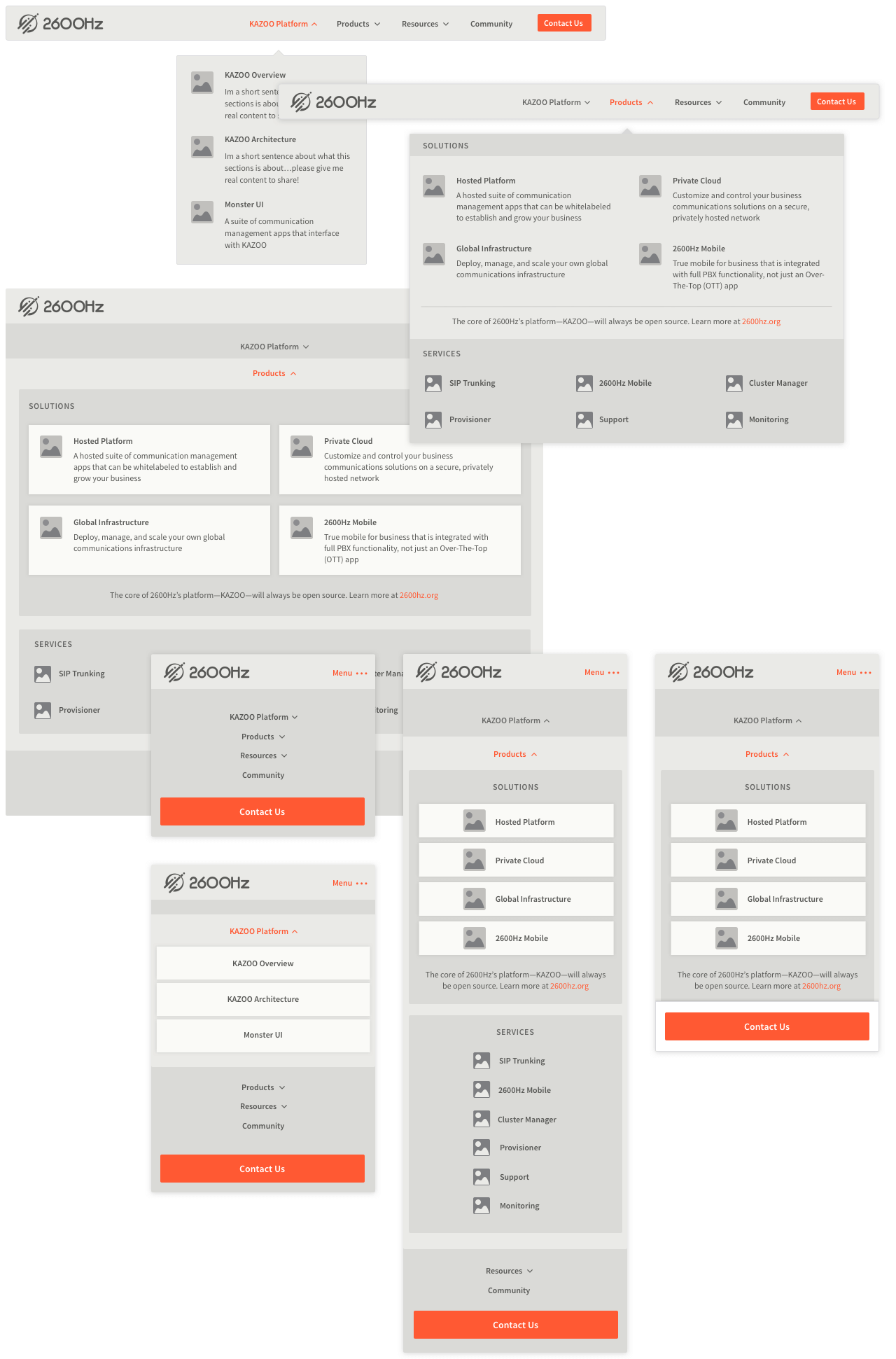The width and height of the screenshot is (896, 1359).
Task: Expand Resources in the fully collapsed mobile menu
Action: [263, 755]
